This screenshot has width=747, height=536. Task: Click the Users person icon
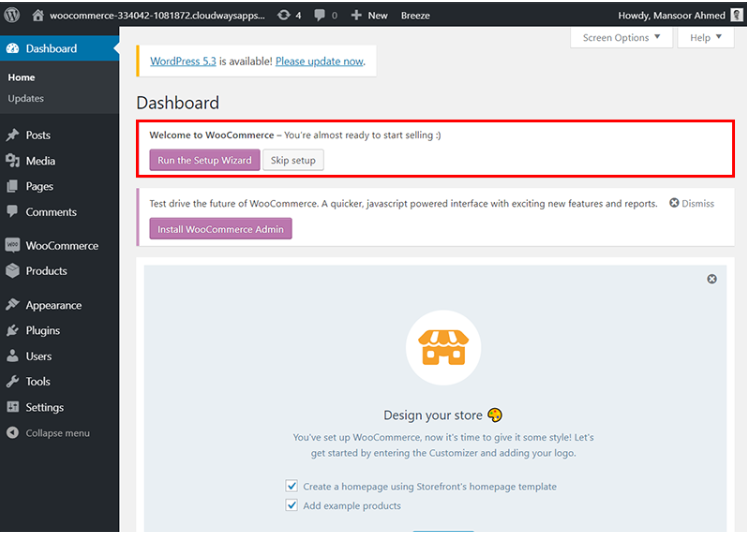(13, 356)
